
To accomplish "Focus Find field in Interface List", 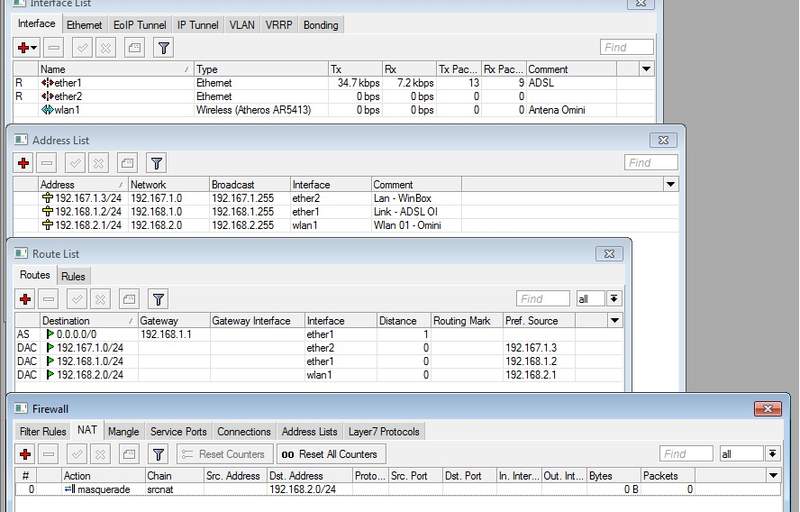I will click(x=627, y=47).
